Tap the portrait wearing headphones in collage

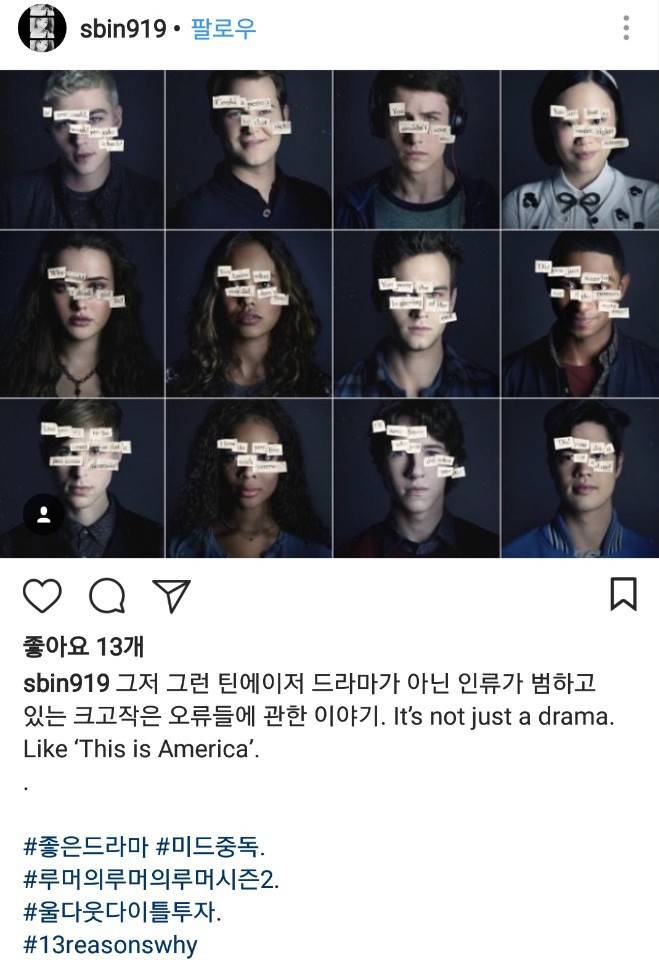click(416, 150)
